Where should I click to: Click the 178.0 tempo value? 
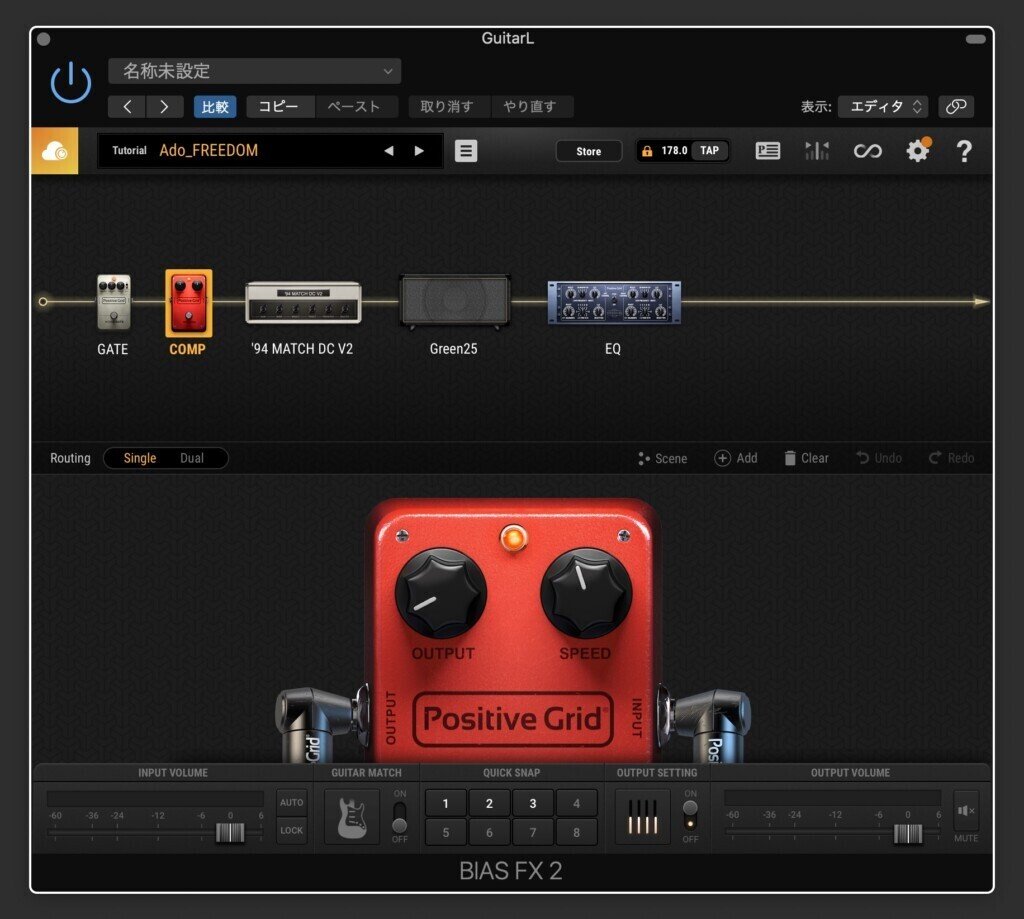point(674,150)
